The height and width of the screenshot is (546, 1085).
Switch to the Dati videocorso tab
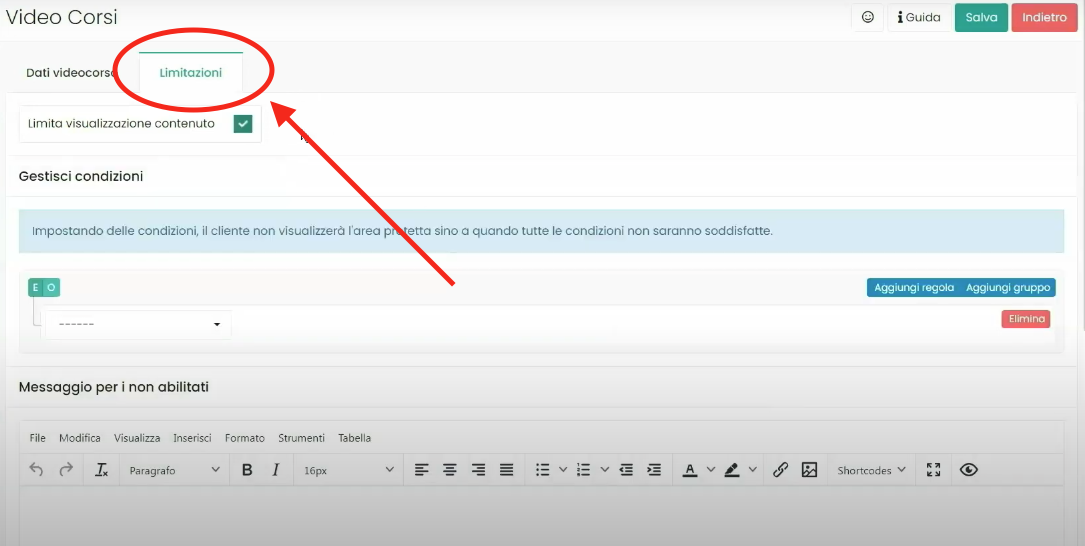coord(70,73)
